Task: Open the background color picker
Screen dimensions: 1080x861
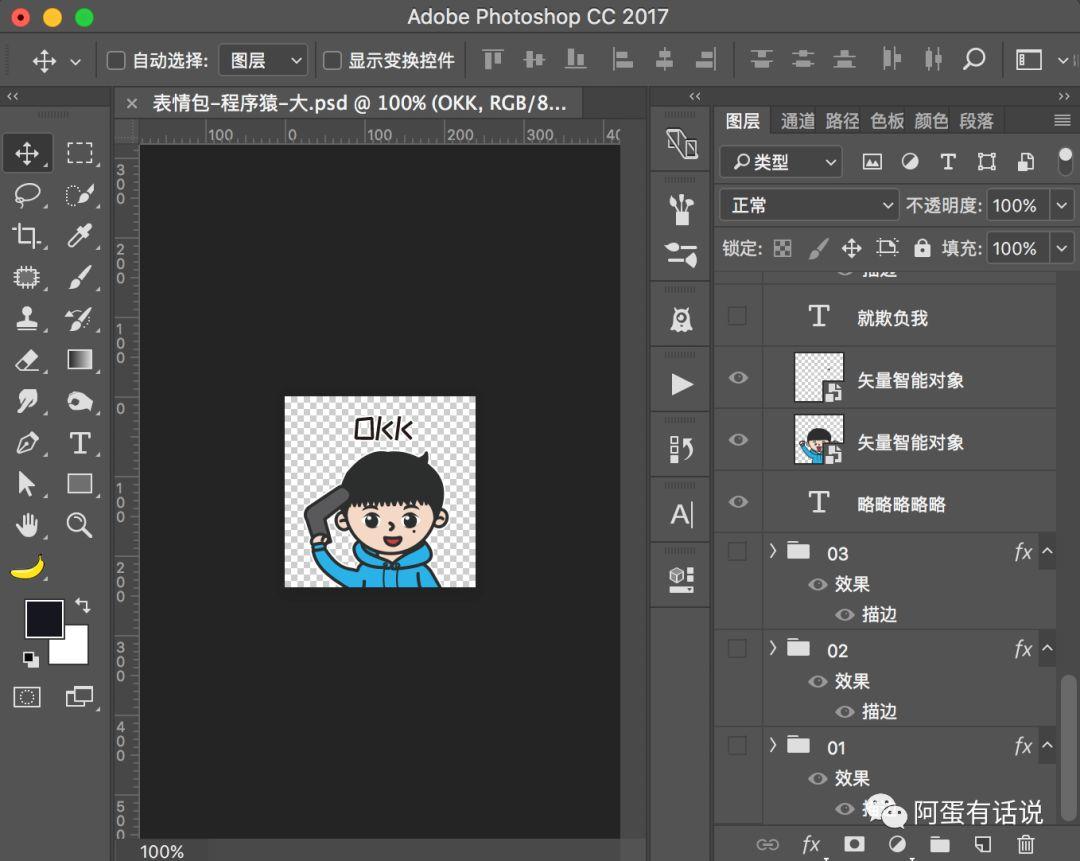Action: coord(74,650)
